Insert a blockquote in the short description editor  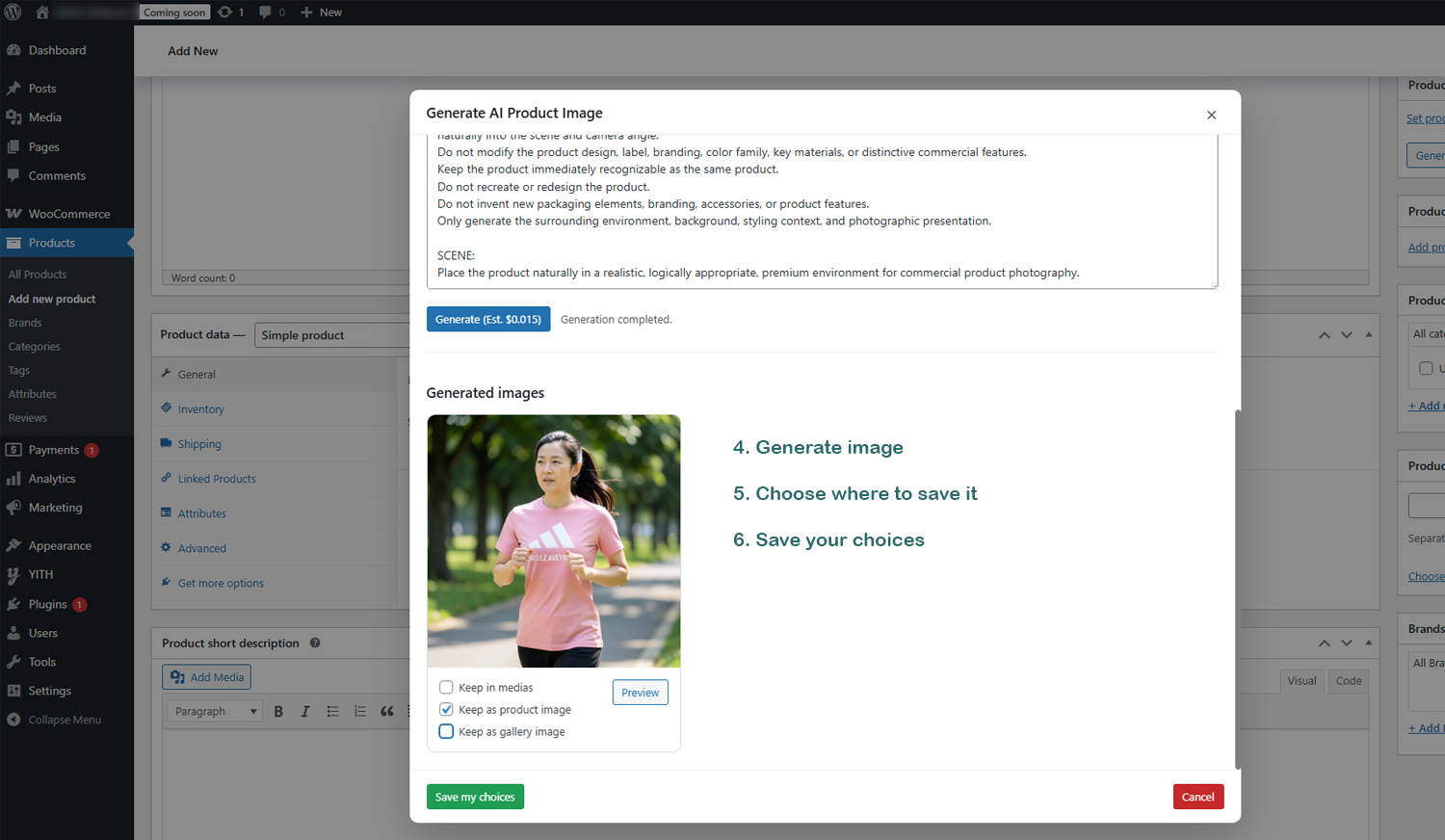coord(387,710)
